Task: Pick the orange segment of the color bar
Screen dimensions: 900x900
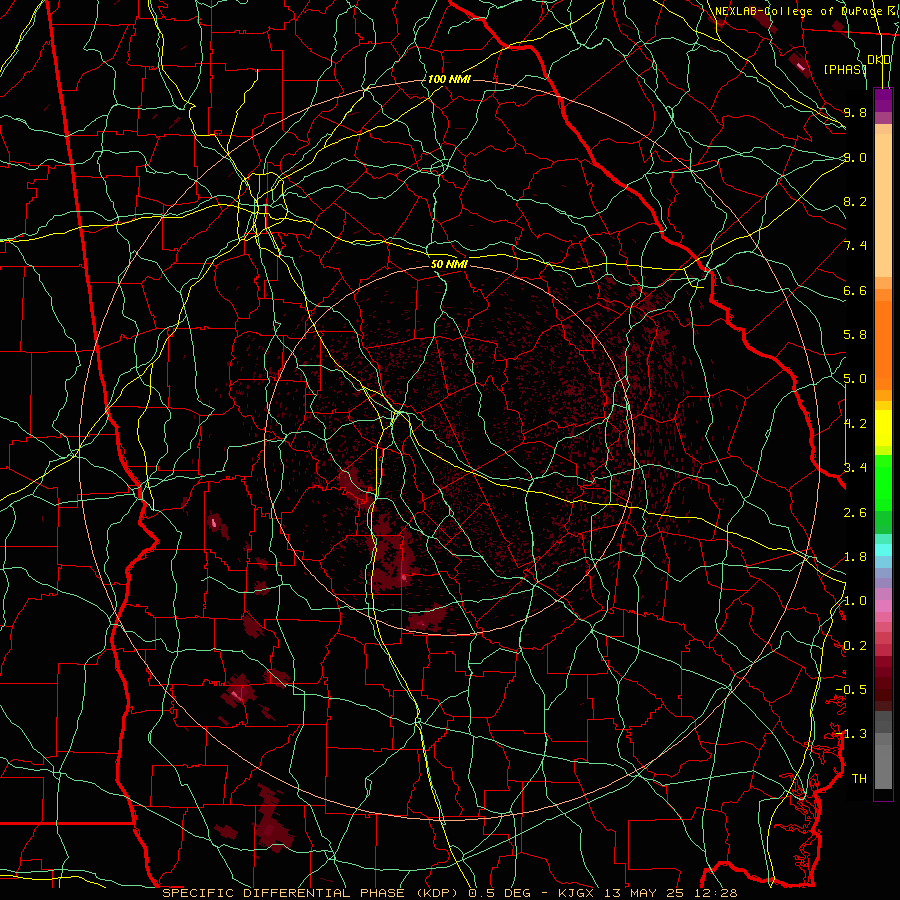Action: pos(883,344)
